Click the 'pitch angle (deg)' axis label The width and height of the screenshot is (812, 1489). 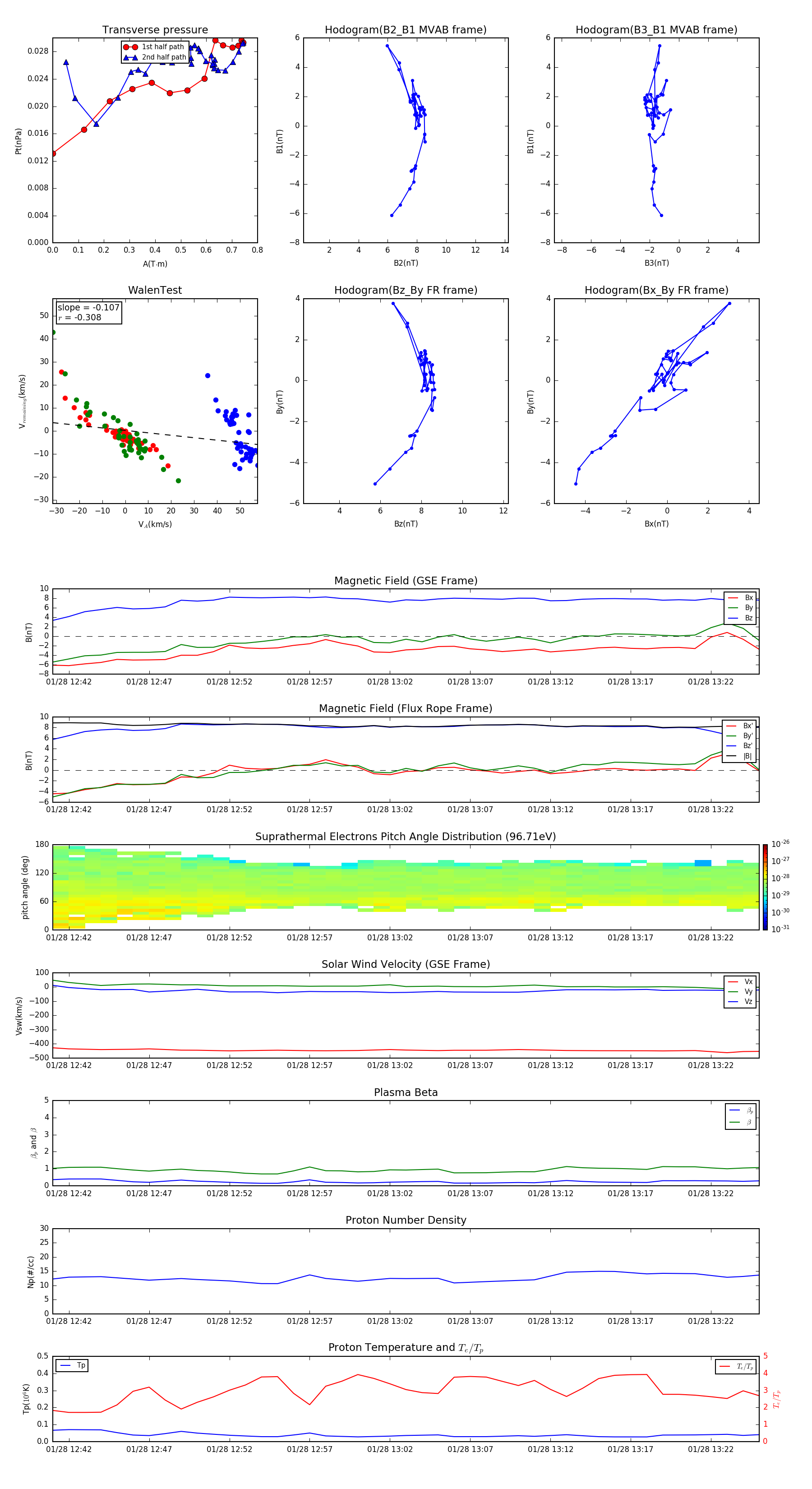click(25, 887)
